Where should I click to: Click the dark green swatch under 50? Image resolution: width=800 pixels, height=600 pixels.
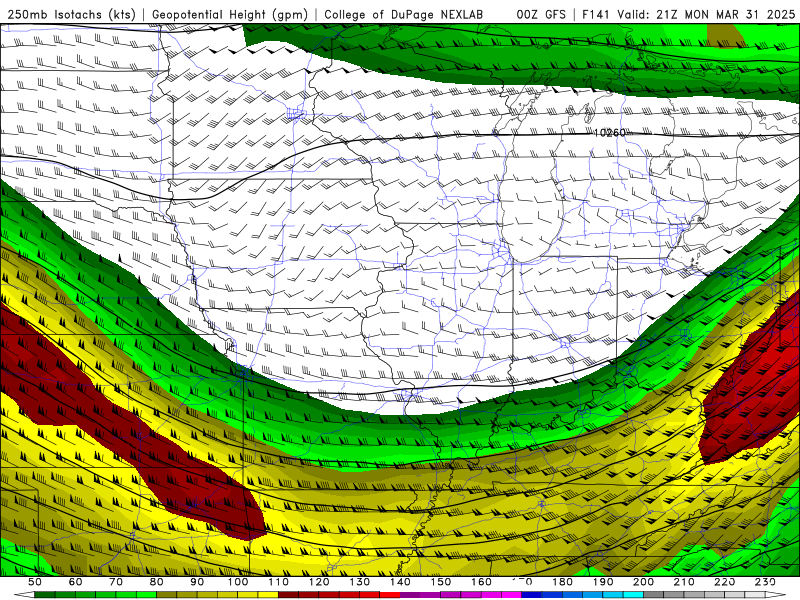point(45,595)
